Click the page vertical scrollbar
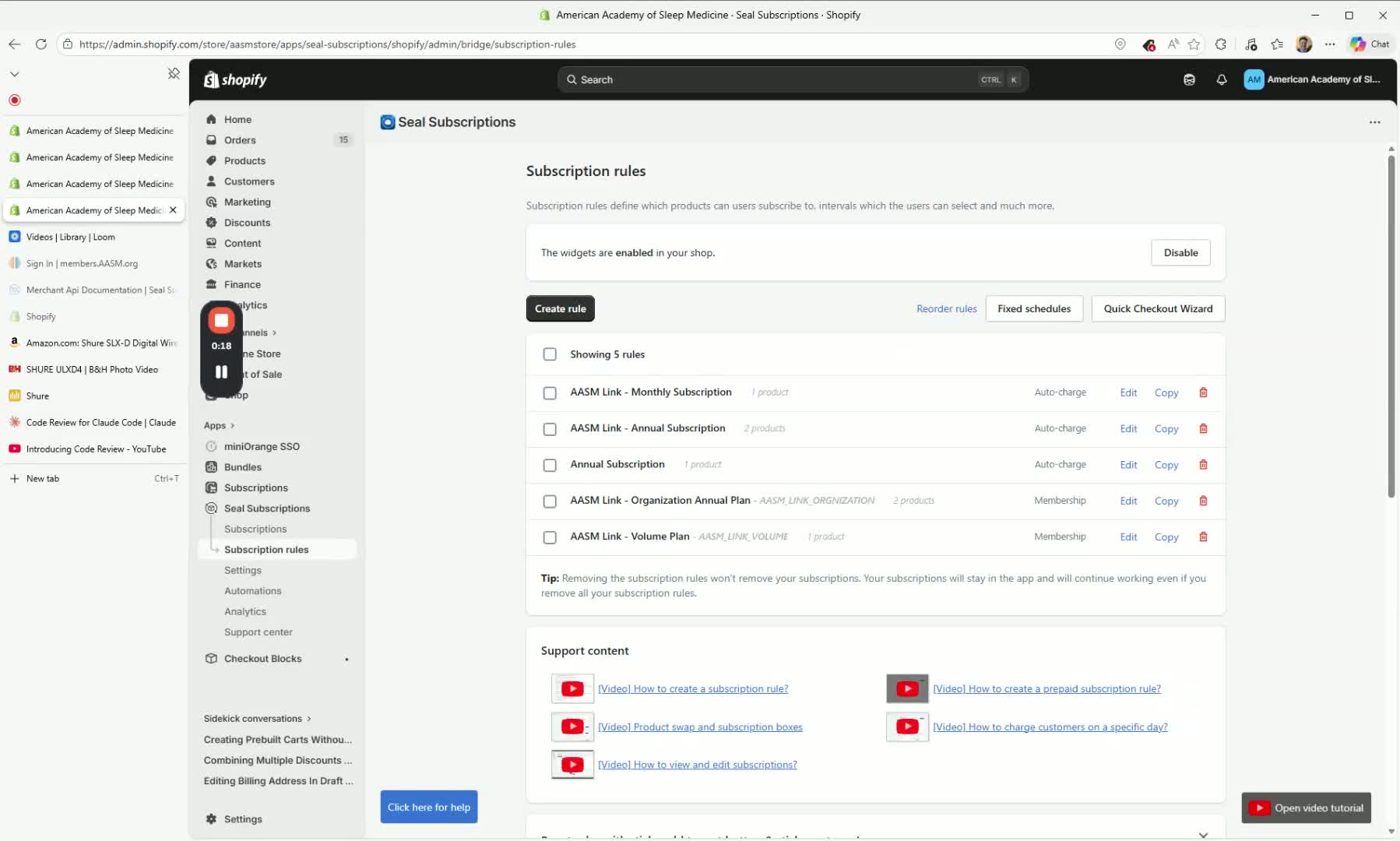Screen dimensions: 1400x841 (1391, 326)
